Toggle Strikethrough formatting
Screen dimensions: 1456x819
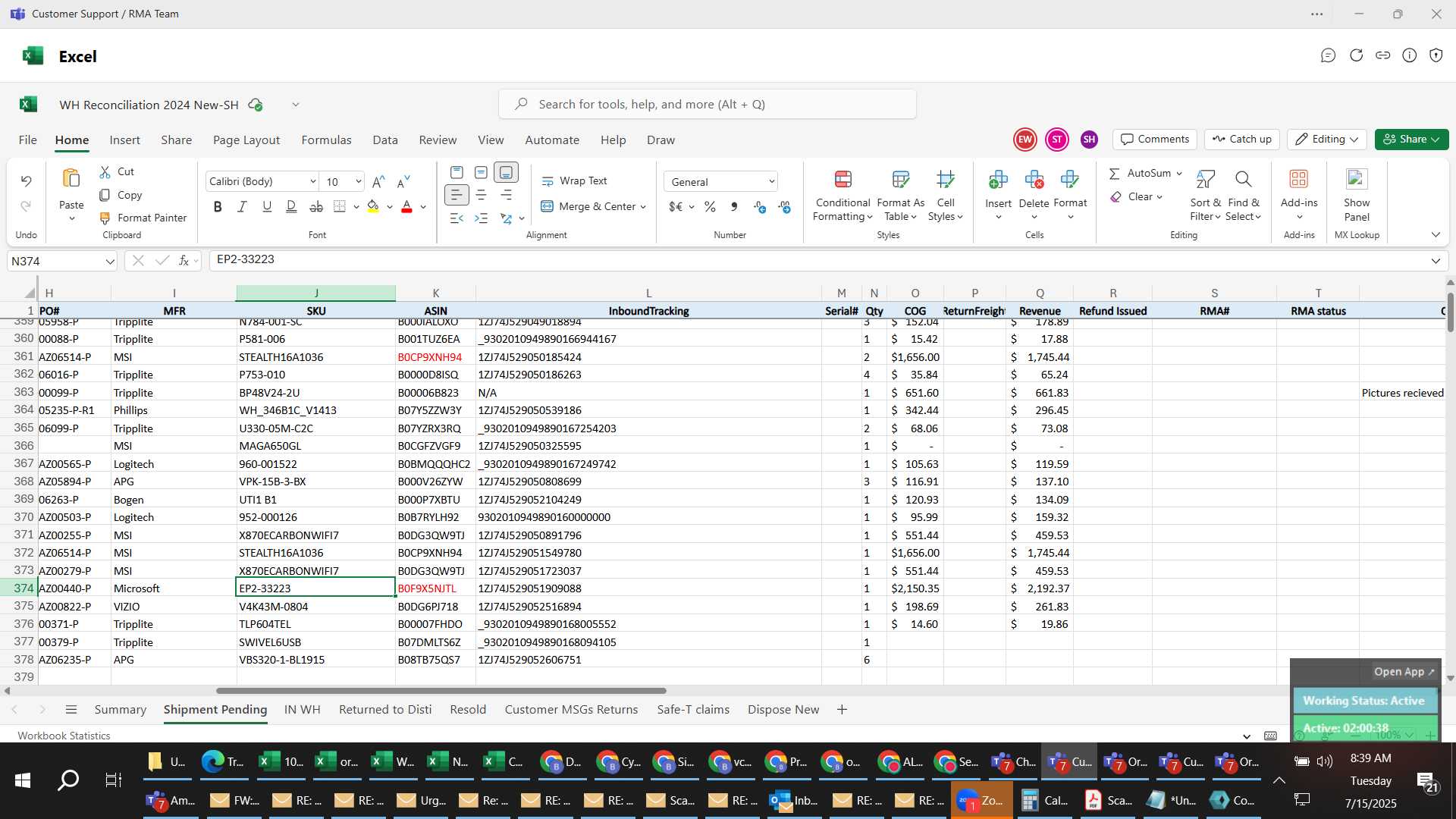click(316, 206)
